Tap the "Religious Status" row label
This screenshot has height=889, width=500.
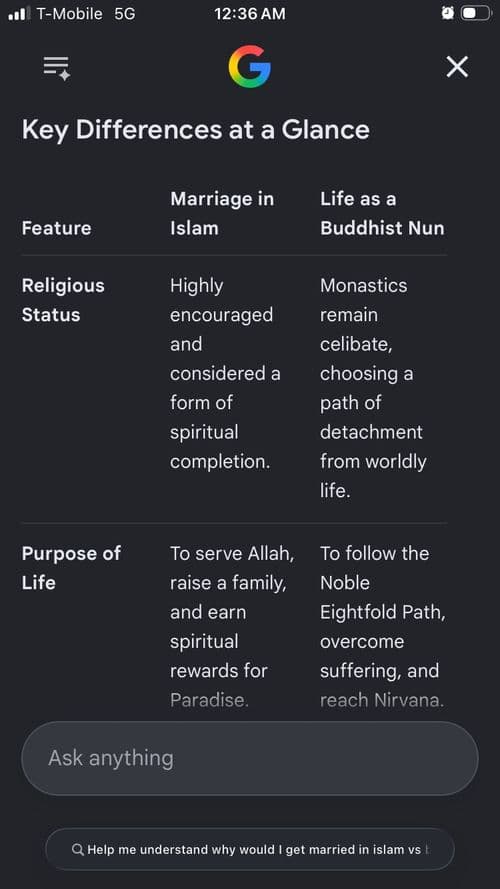pos(63,300)
